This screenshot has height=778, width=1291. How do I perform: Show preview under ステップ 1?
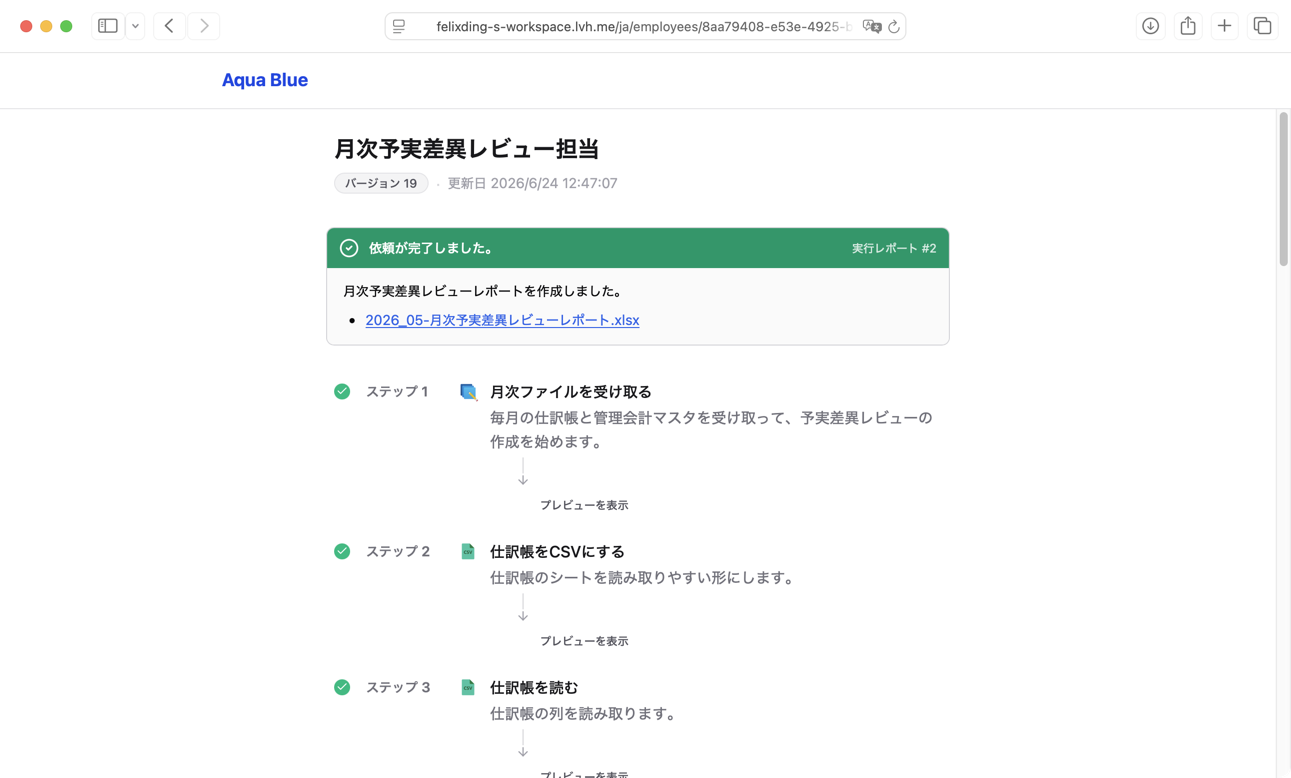point(584,505)
